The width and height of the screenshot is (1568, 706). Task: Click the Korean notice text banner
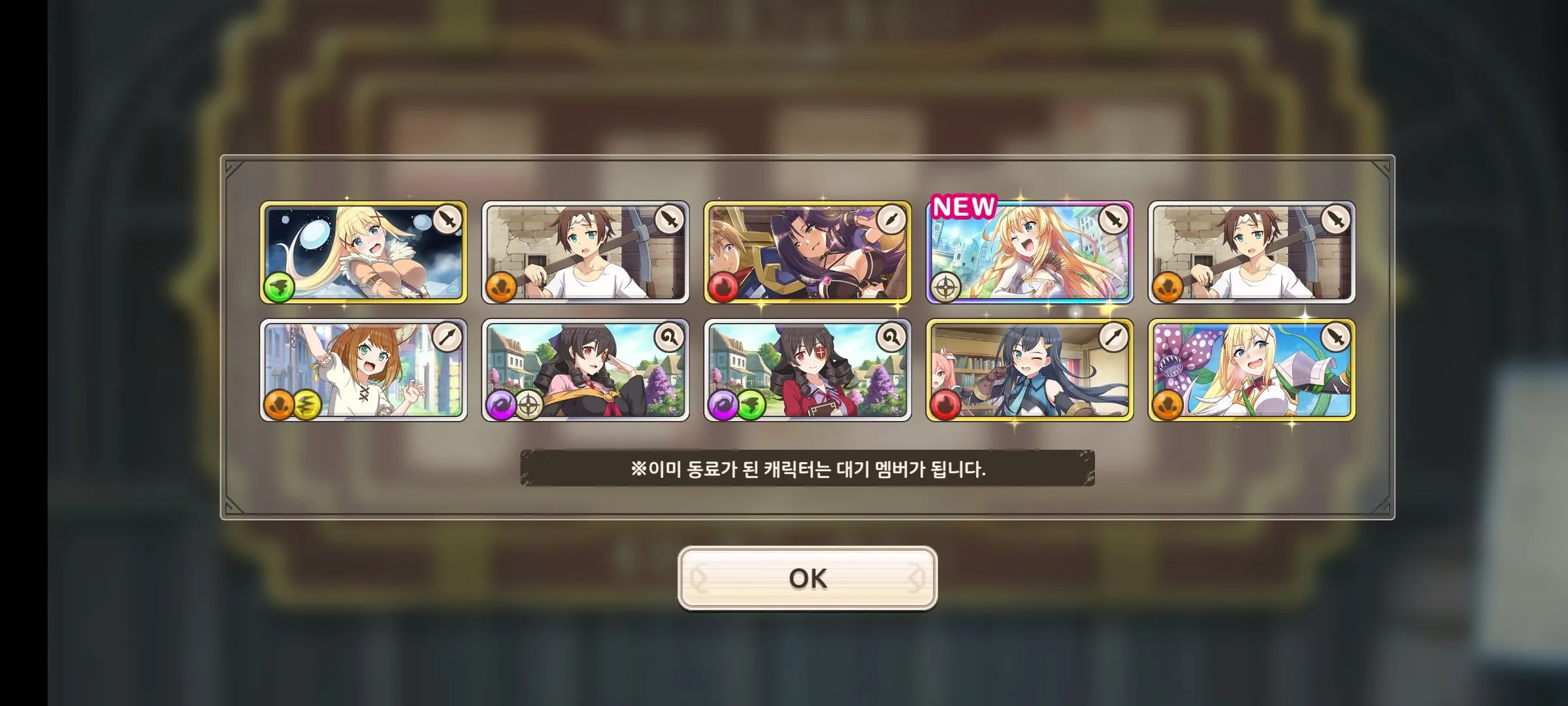click(x=808, y=468)
